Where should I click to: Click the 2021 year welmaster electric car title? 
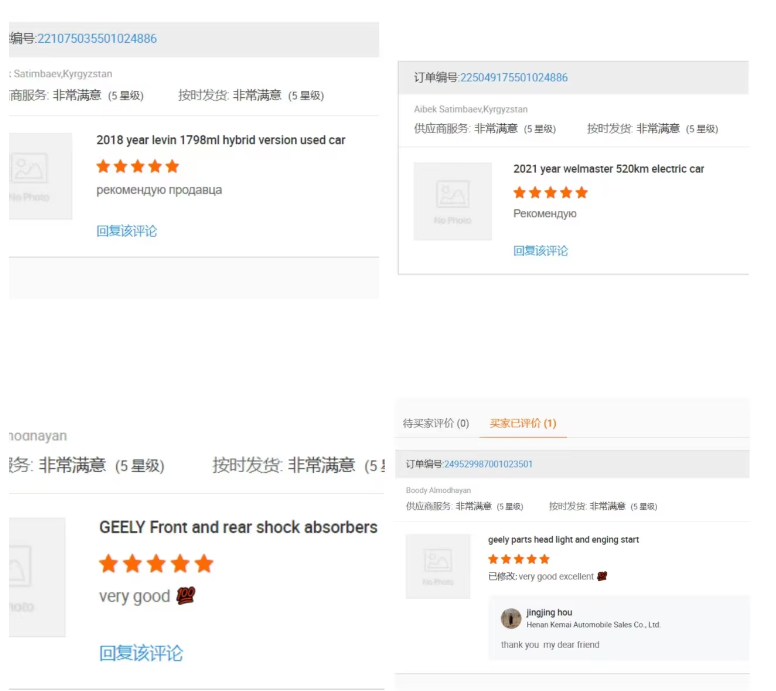pos(608,169)
